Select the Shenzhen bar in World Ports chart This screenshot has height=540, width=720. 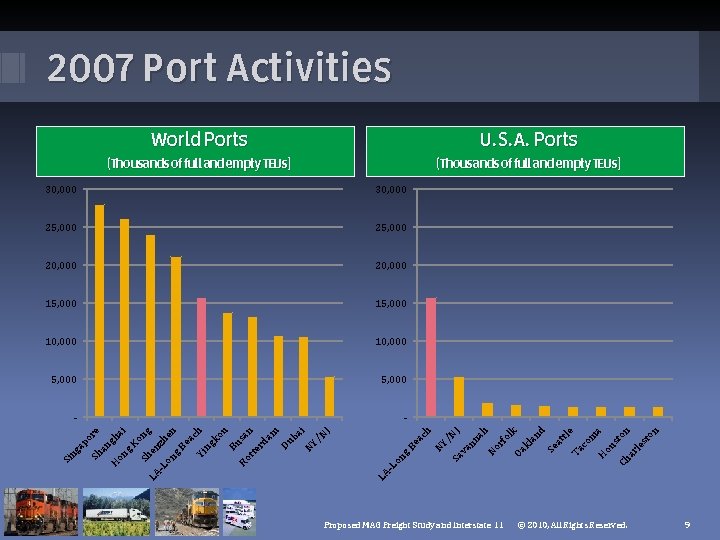[176, 337]
